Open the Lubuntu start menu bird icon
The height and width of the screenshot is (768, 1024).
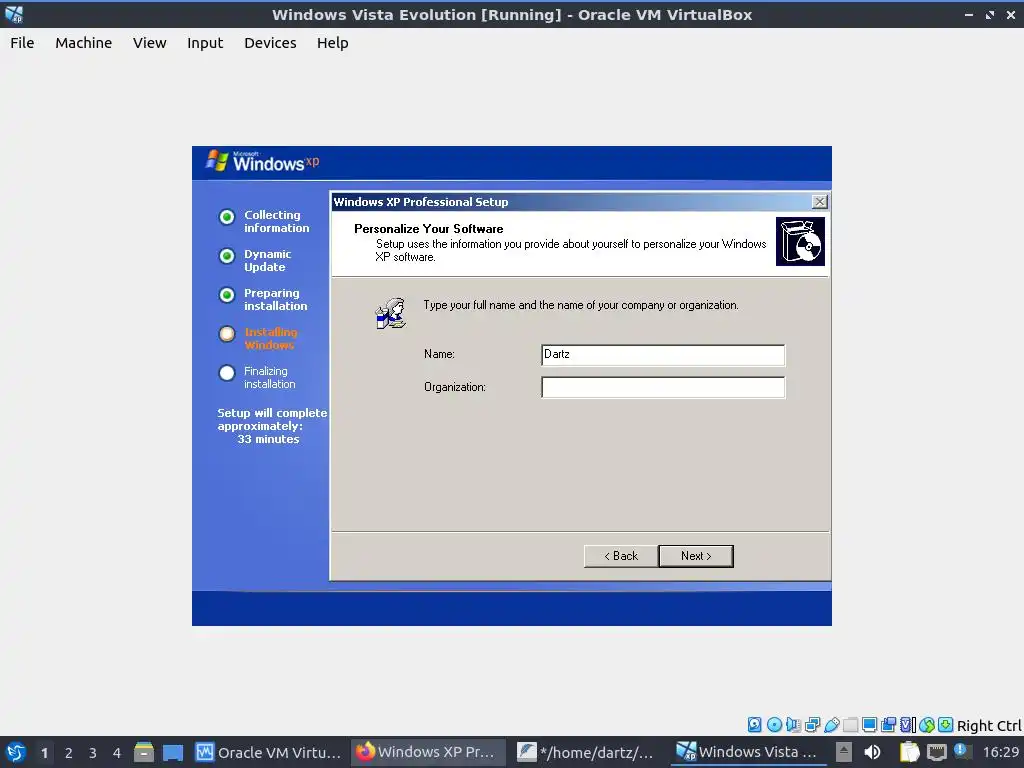(15, 752)
